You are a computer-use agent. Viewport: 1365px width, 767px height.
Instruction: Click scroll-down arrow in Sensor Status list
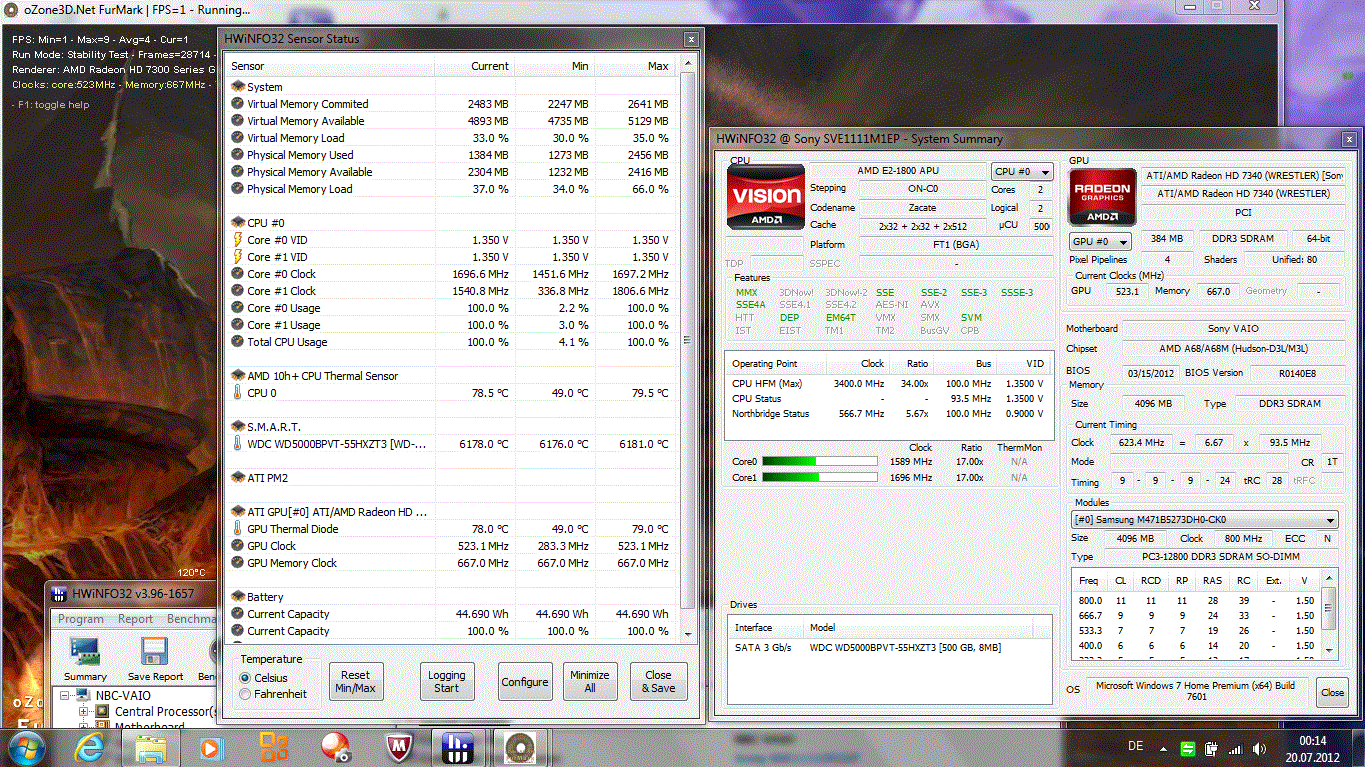(686, 633)
